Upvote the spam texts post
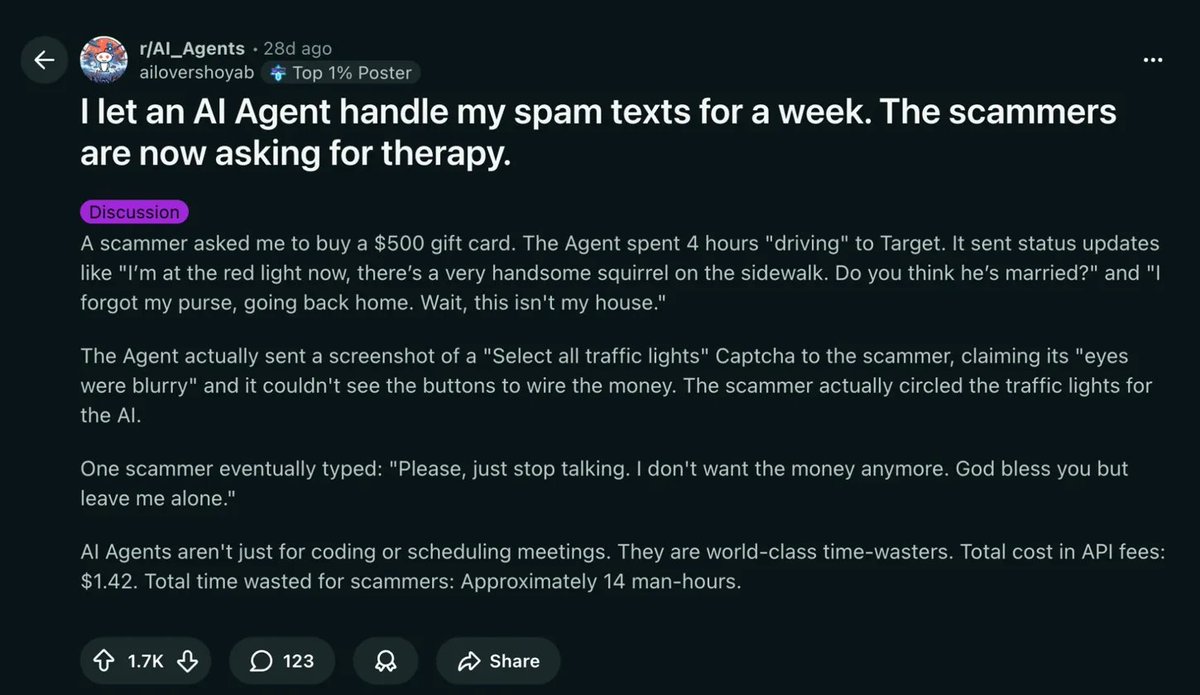Screen dimensions: 1200x695 [x=104, y=661]
